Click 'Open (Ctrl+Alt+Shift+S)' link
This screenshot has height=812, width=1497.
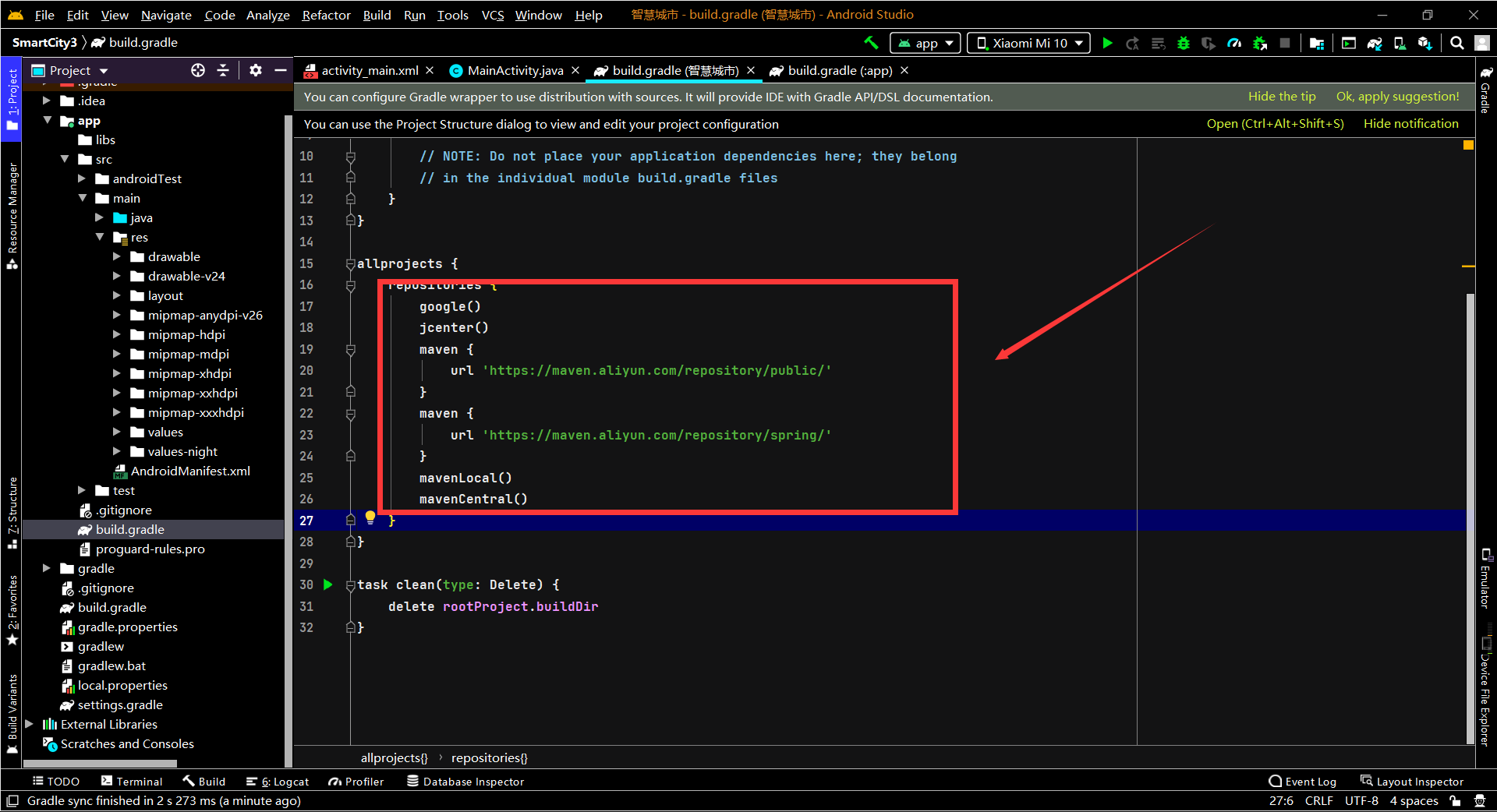(1275, 124)
